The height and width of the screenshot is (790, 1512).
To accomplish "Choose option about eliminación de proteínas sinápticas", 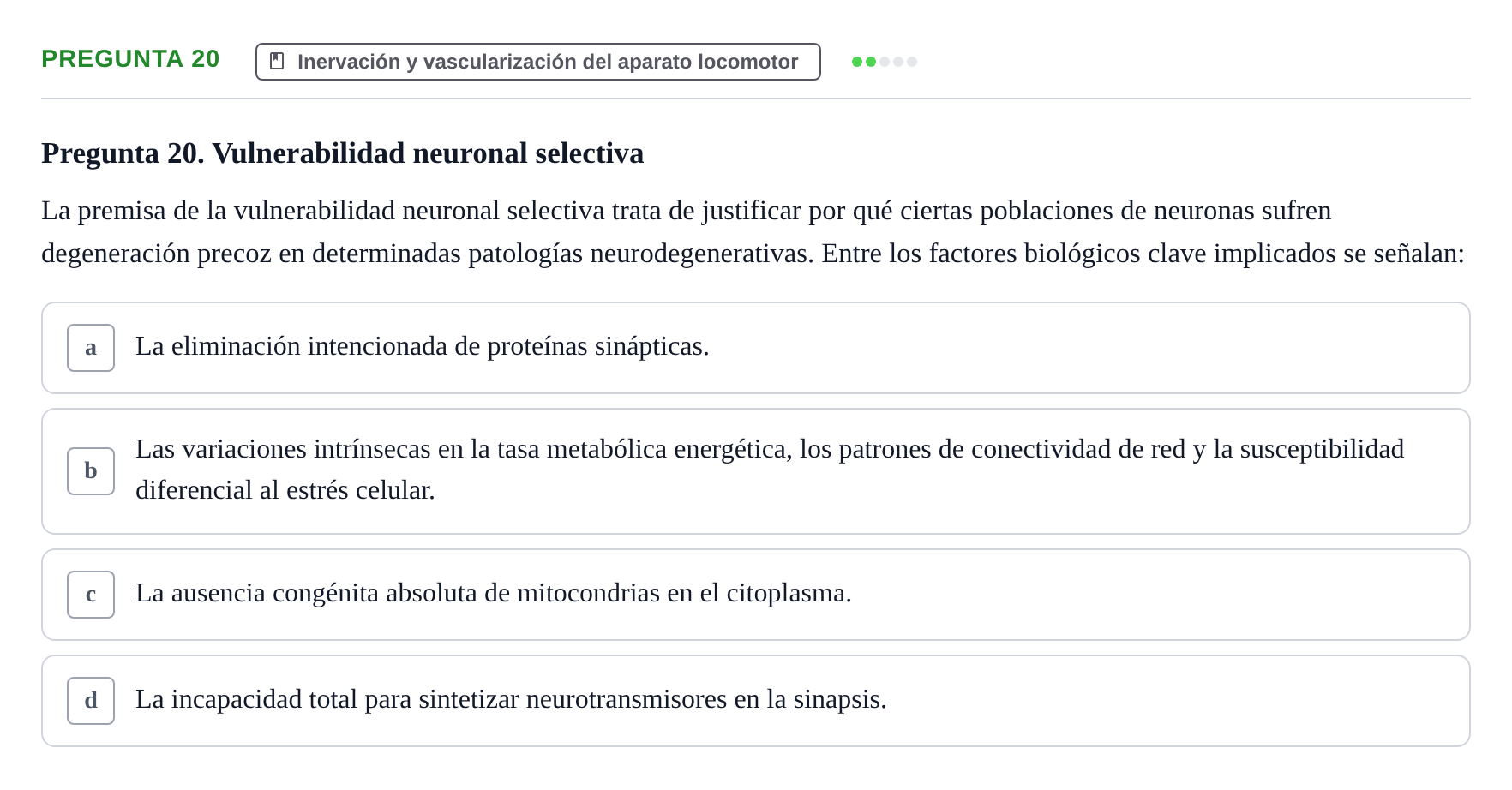I will (x=756, y=348).
